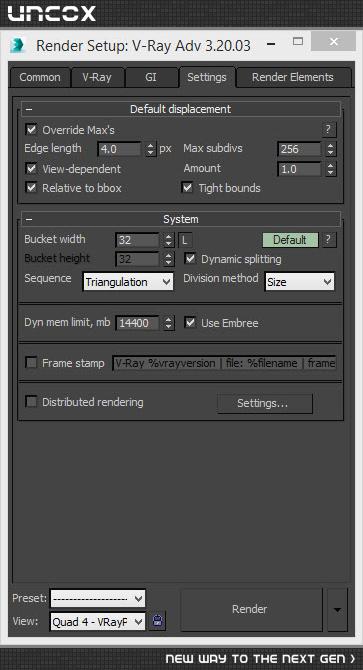This screenshot has width=363, height=670.
Task: Toggle the Tight bounds checkbox
Action: click(x=187, y=188)
